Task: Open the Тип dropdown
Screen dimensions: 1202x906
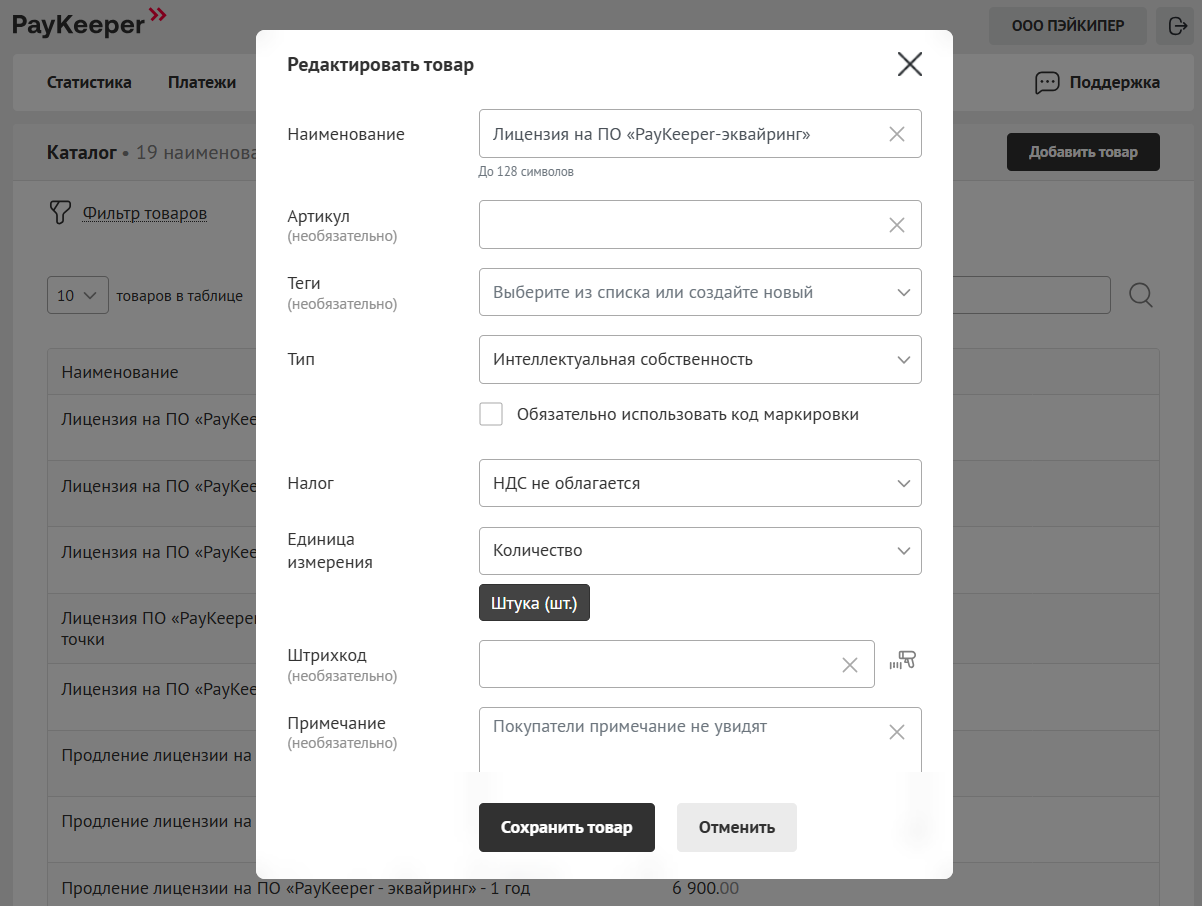Action: coord(700,359)
